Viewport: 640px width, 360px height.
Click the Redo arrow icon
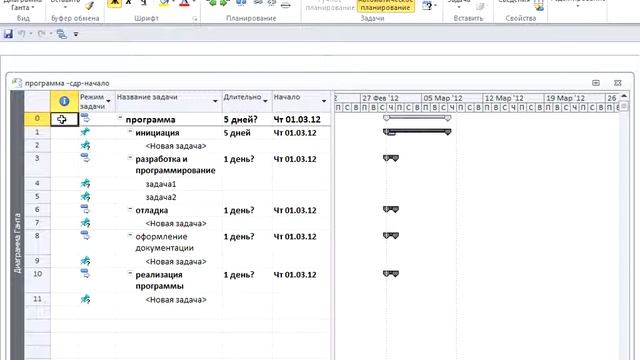click(x=41, y=34)
